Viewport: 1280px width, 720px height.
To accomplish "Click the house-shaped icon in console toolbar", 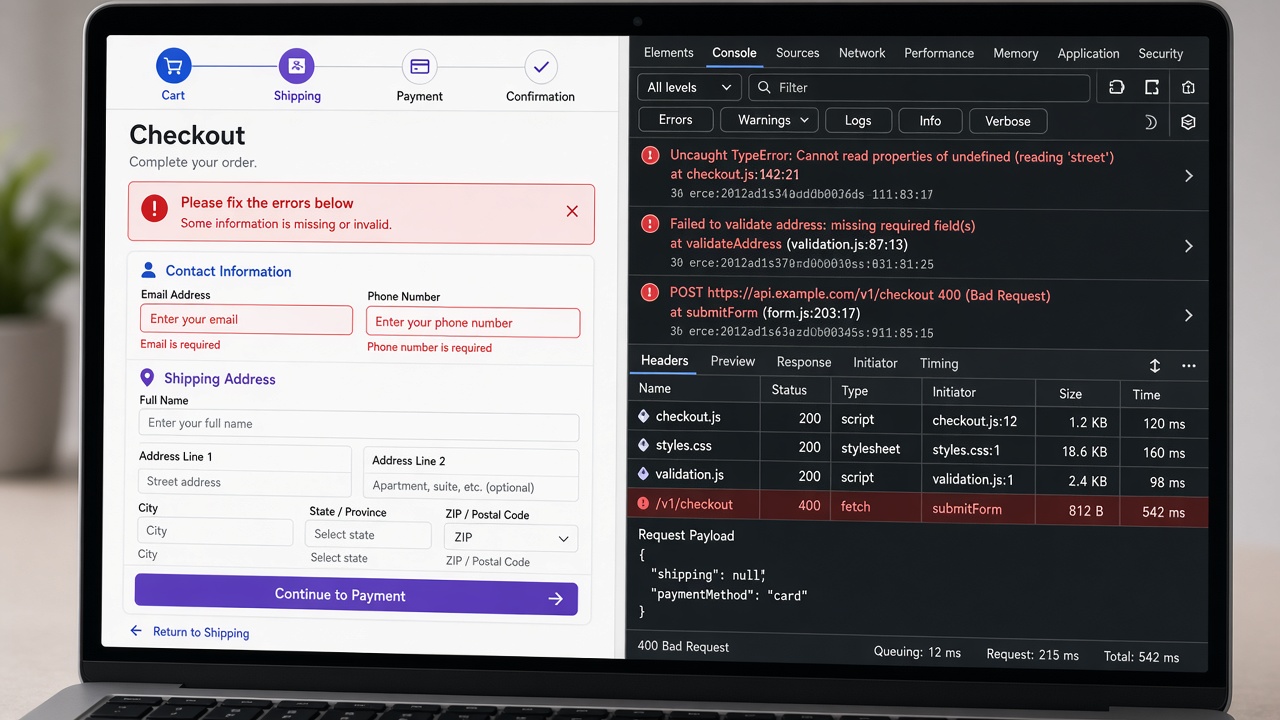I will (x=1188, y=88).
